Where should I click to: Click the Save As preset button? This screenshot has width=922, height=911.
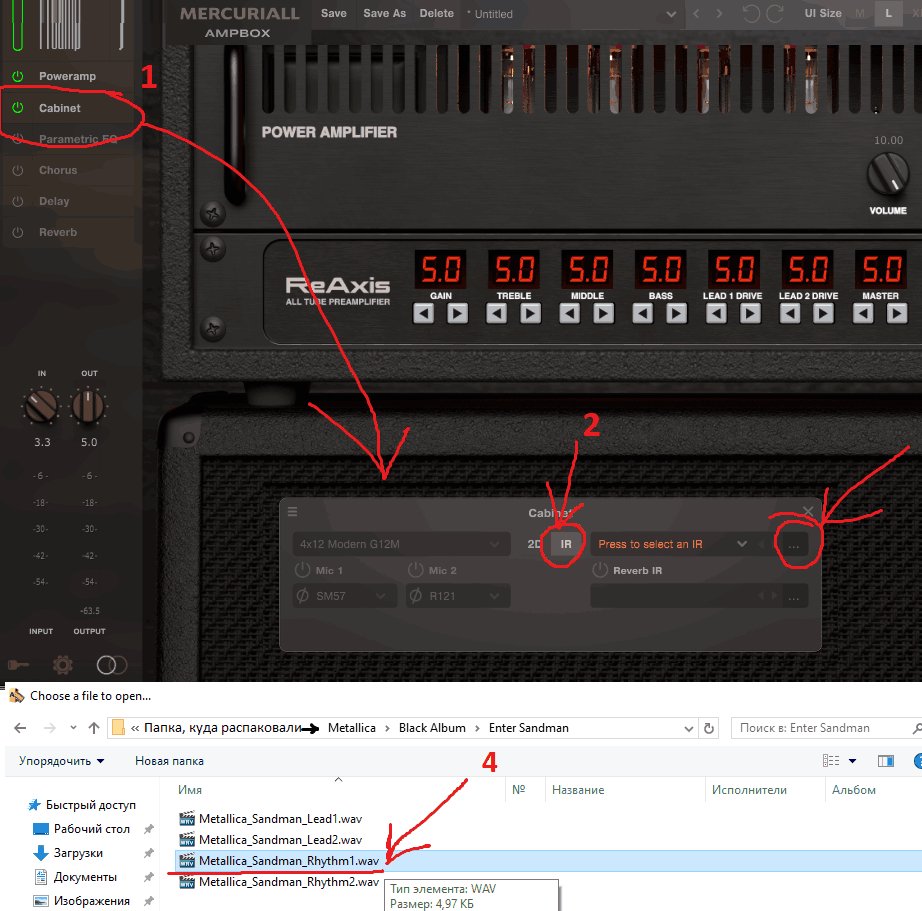tap(384, 14)
